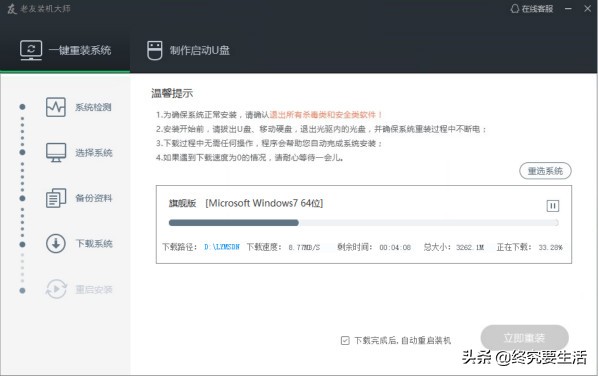Click the 温馨提示 heading
The width and height of the screenshot is (598, 376).
[172, 93]
